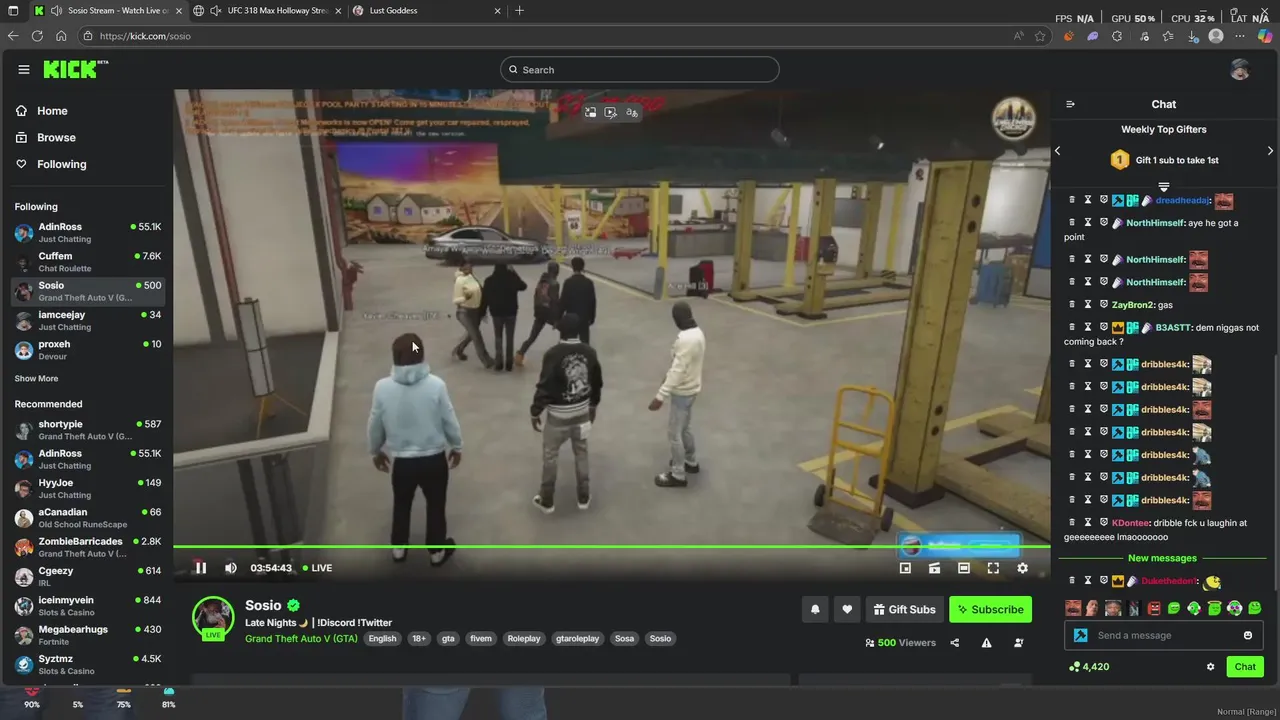1280x720 pixels.
Task: Click the Gift Subs button
Action: pyautogui.click(x=904, y=609)
